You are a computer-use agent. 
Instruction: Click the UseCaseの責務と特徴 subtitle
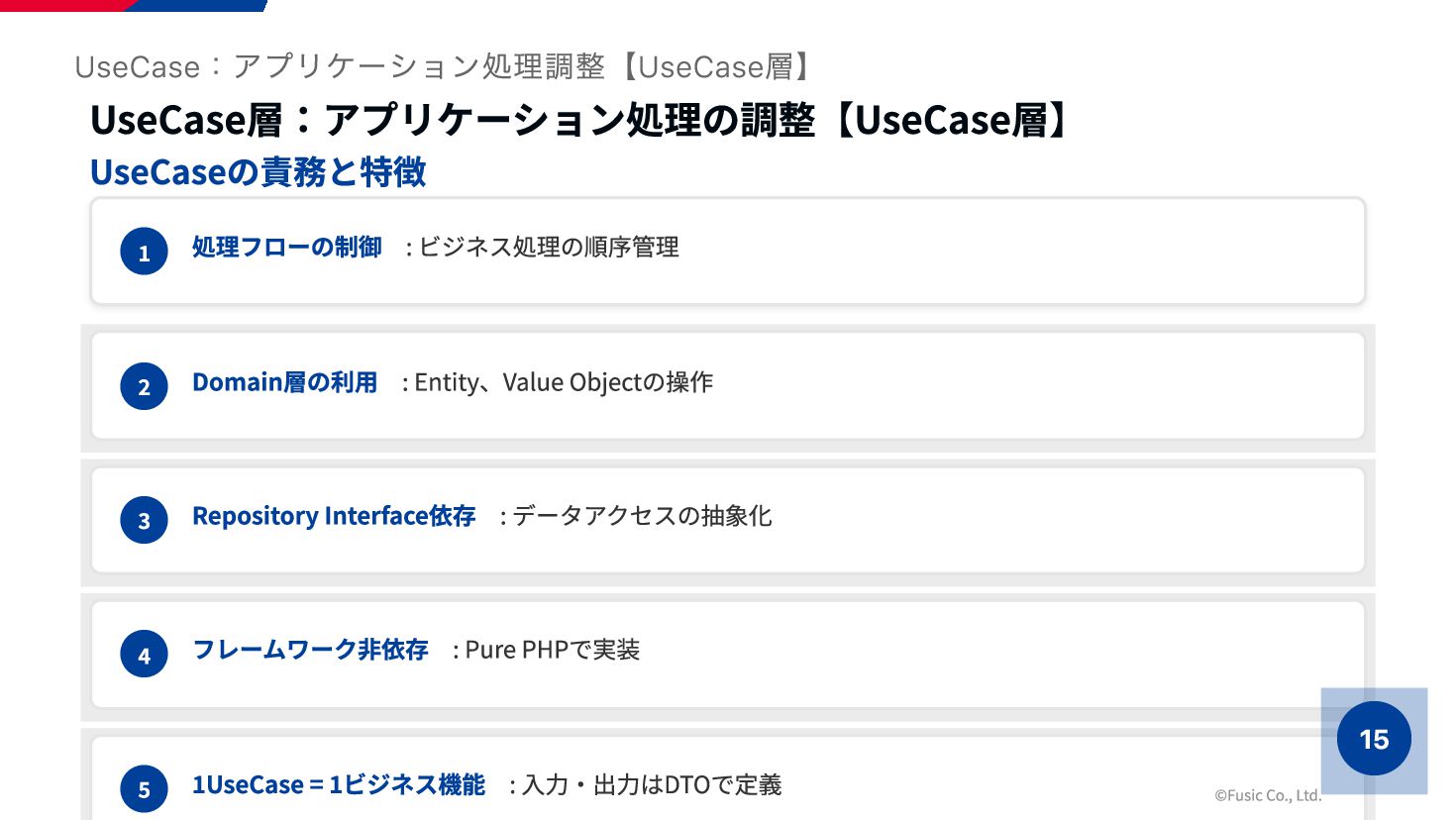point(258,172)
